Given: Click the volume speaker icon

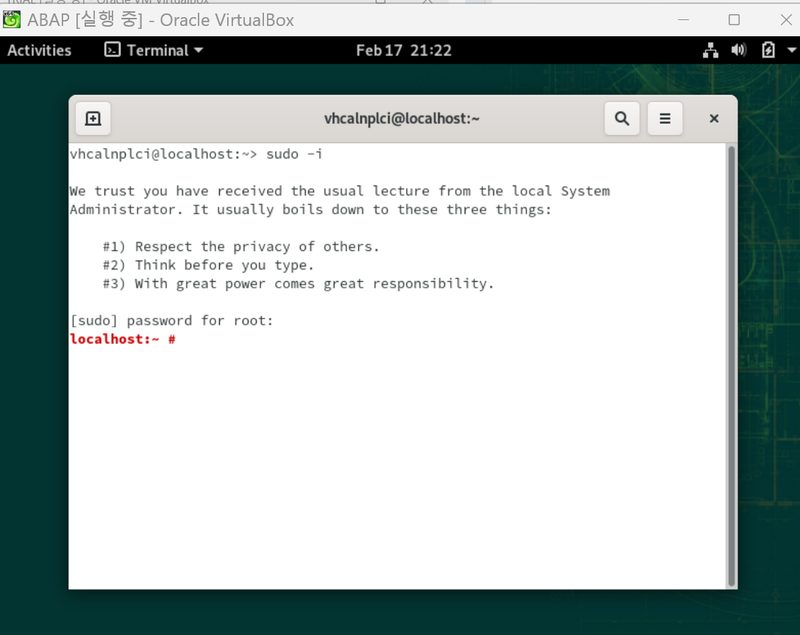Looking at the screenshot, I should click(739, 50).
